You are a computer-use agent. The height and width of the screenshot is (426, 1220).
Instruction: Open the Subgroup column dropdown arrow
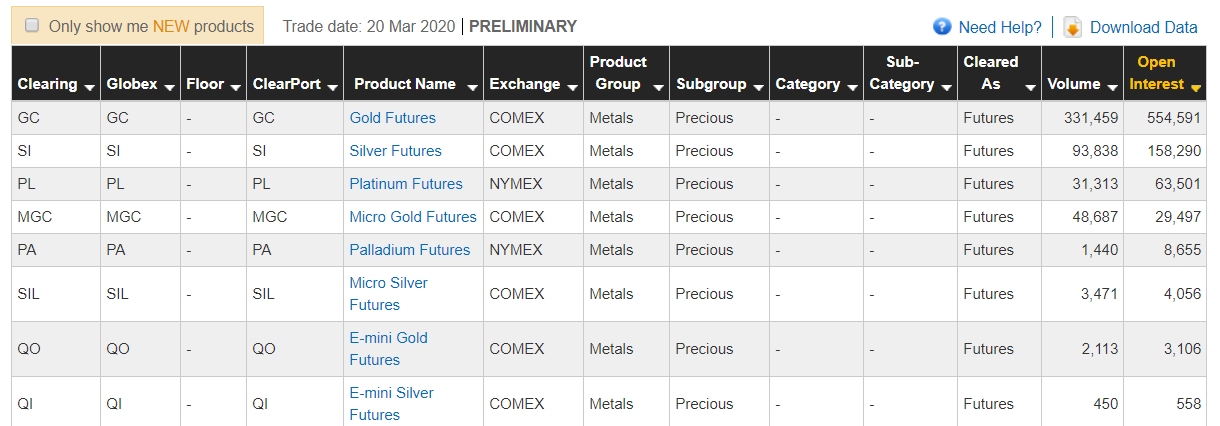point(757,88)
